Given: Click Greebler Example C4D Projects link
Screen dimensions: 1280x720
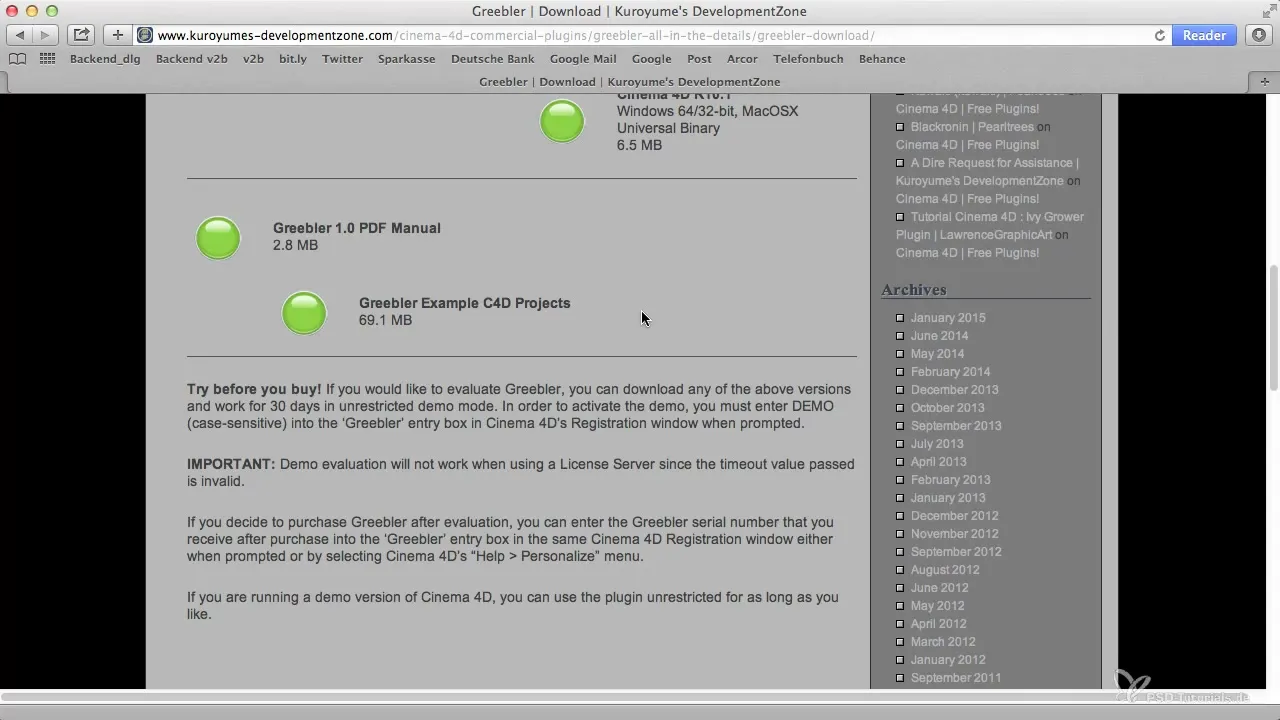Looking at the screenshot, I should (x=464, y=303).
